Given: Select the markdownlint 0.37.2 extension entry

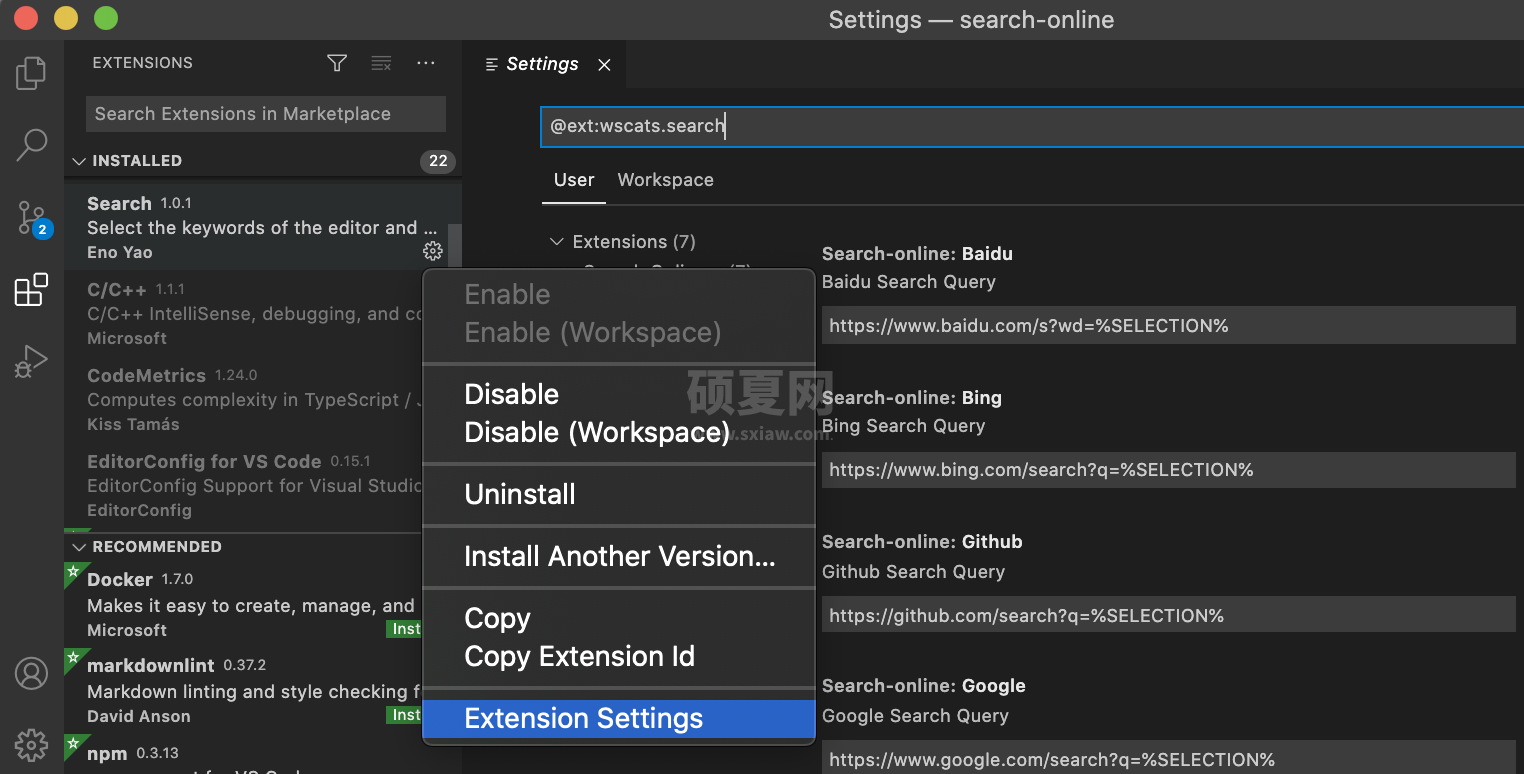Looking at the screenshot, I should (243, 690).
